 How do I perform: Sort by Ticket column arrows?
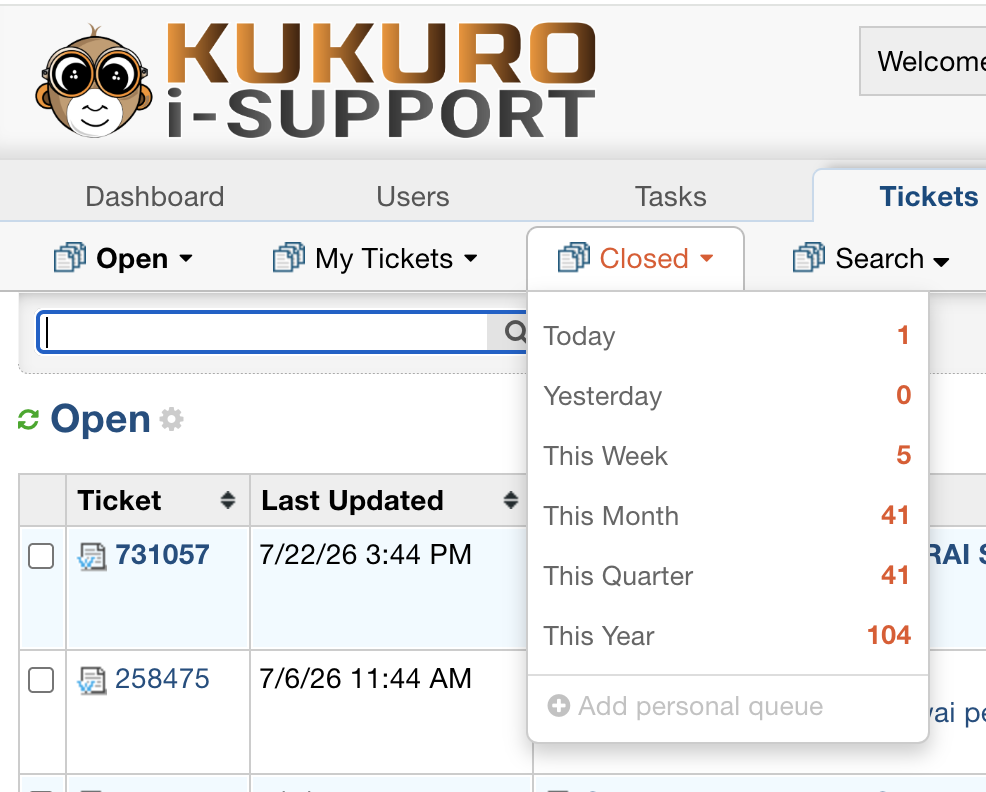click(x=228, y=501)
